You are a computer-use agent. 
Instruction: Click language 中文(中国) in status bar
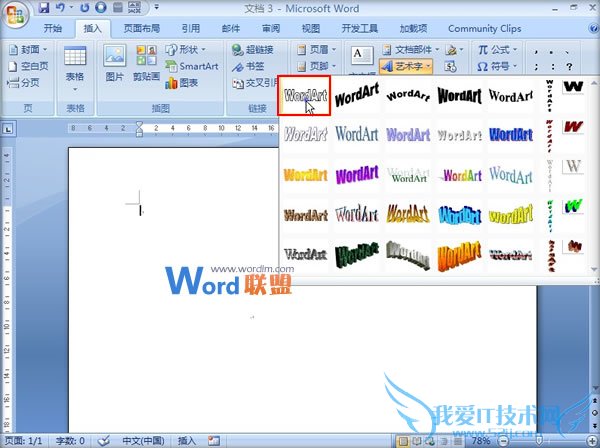click(143, 441)
